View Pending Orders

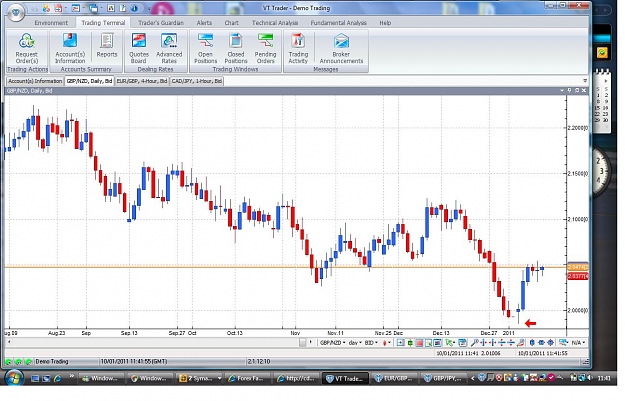pyautogui.click(x=265, y=49)
